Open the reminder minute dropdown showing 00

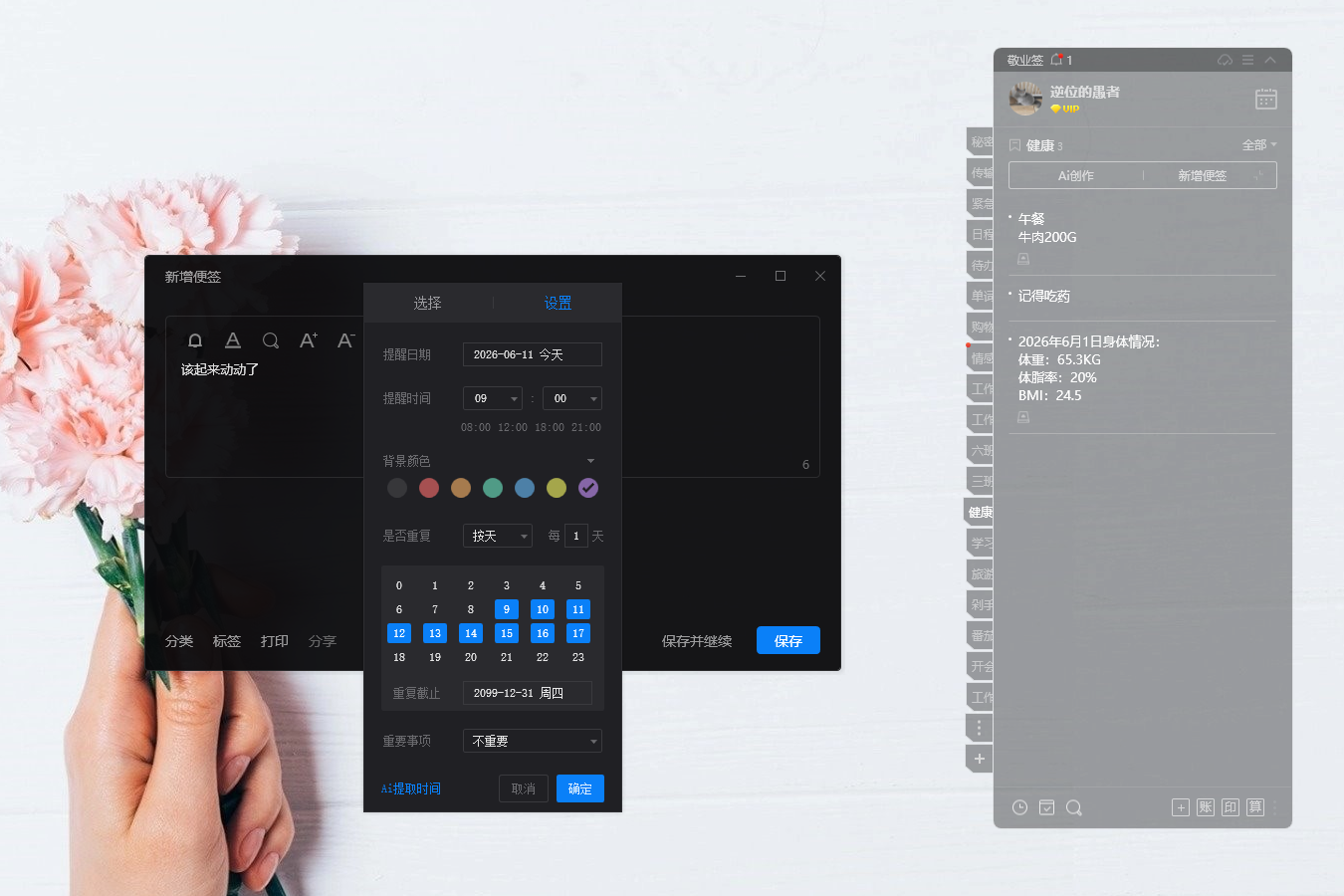pos(572,398)
